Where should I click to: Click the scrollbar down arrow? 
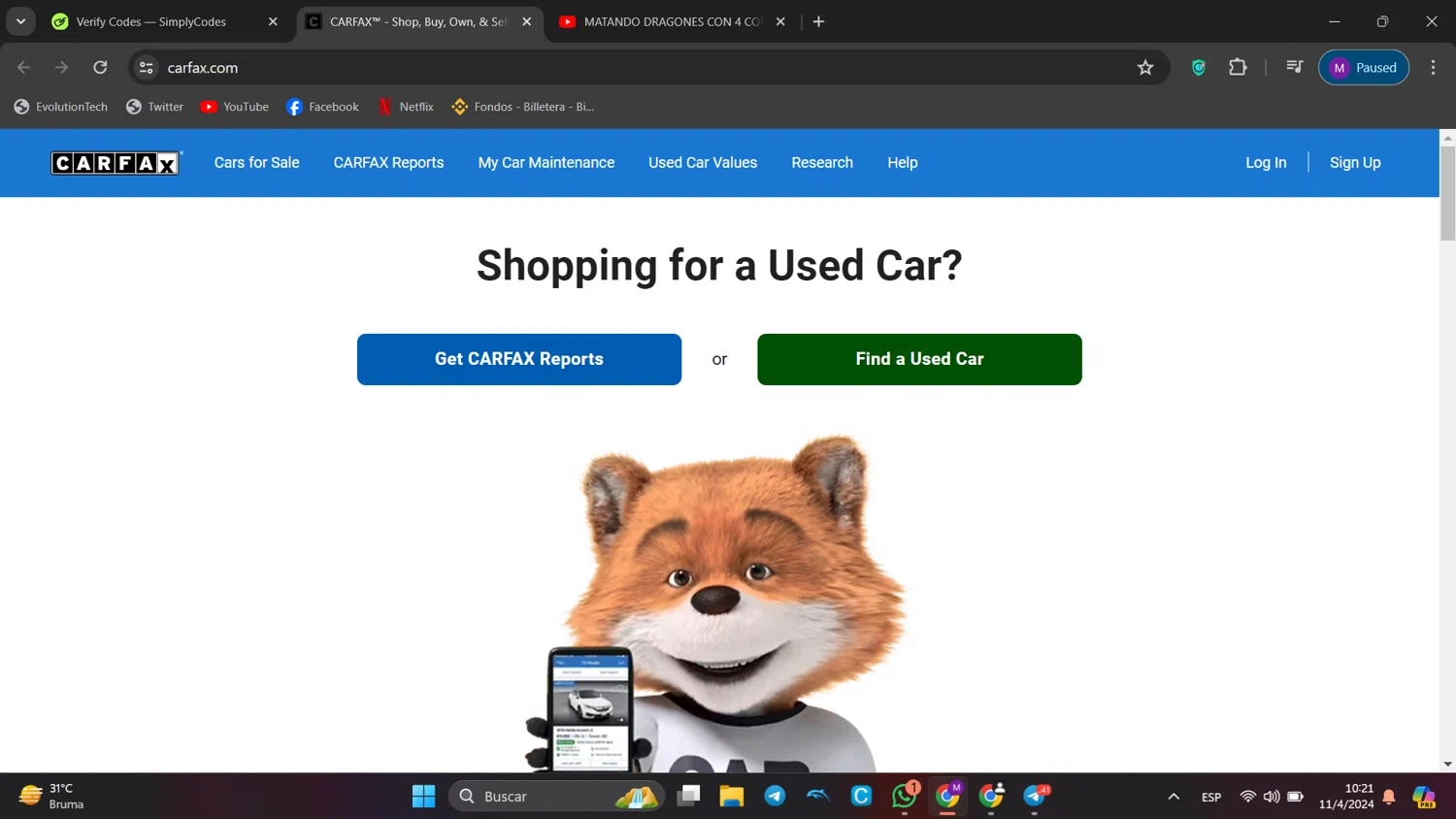click(1447, 764)
